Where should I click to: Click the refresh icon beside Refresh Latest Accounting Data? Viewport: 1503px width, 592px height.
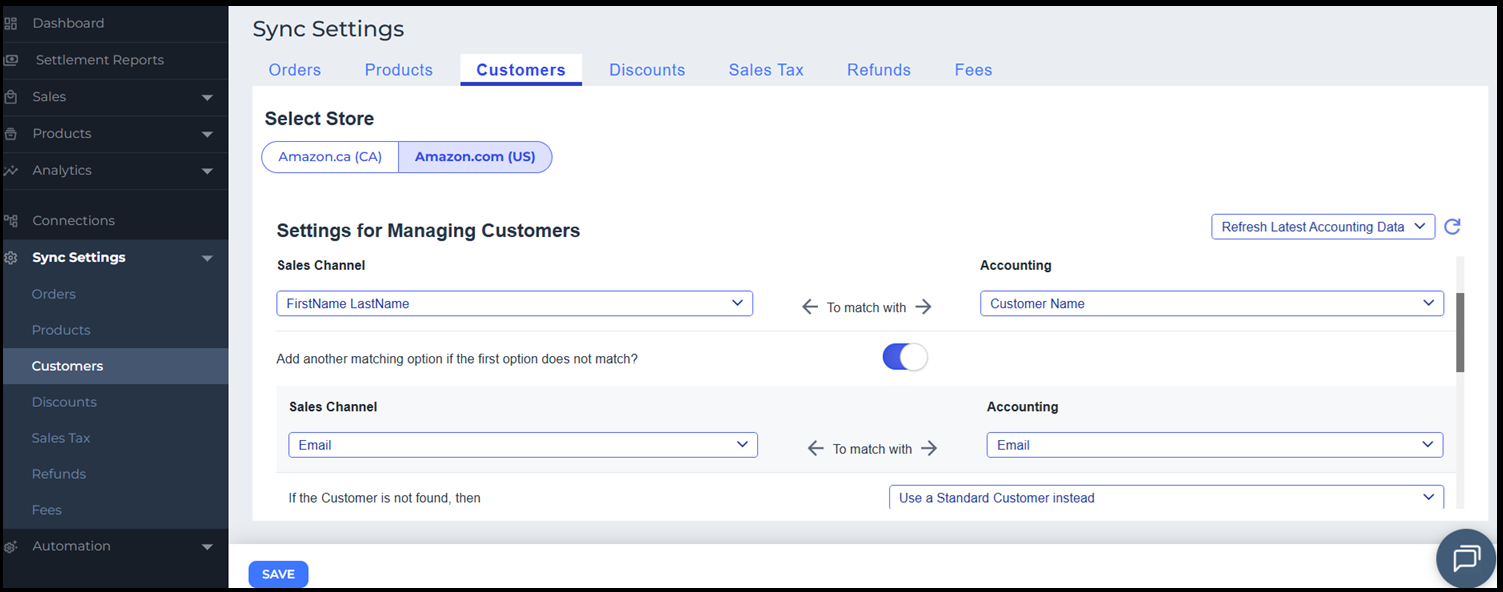tap(1452, 227)
